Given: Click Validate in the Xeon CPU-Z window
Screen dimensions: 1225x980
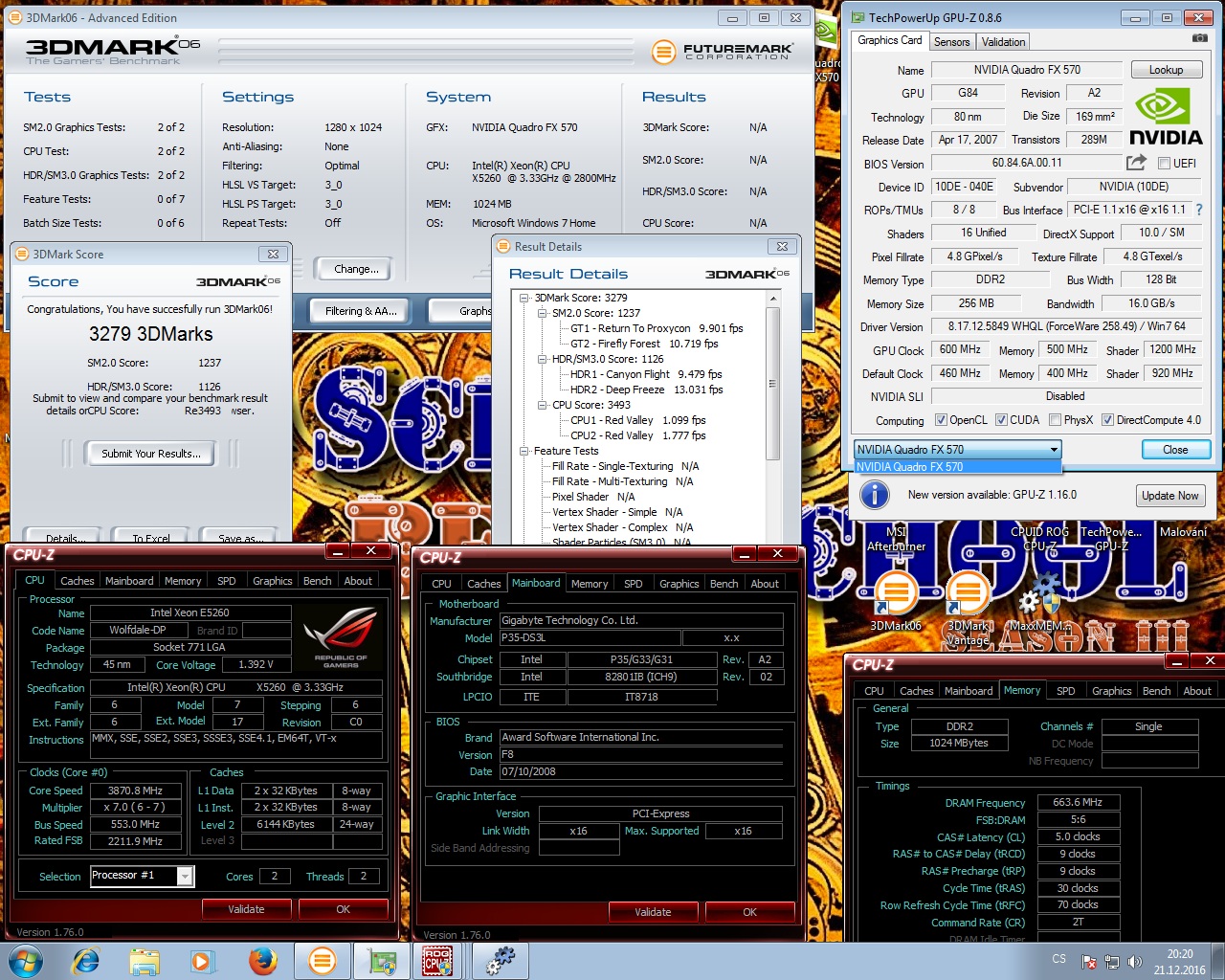Looking at the screenshot, I should [246, 909].
